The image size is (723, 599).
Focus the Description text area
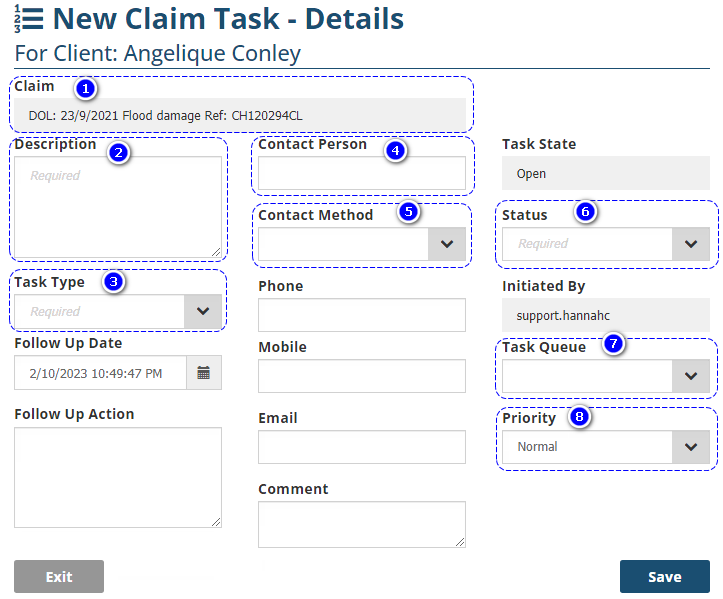click(118, 207)
